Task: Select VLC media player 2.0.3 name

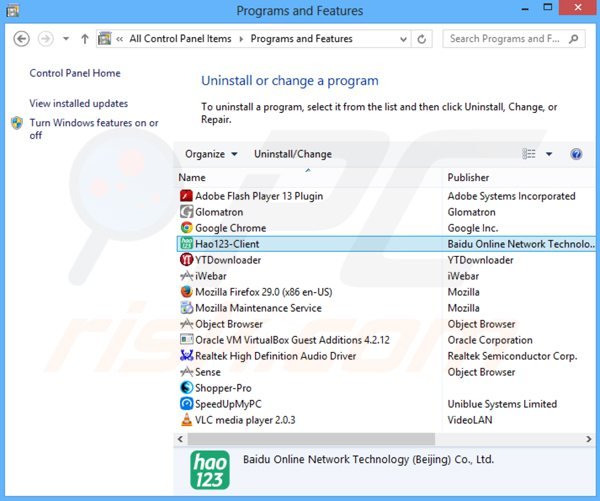Action: [x=245, y=420]
